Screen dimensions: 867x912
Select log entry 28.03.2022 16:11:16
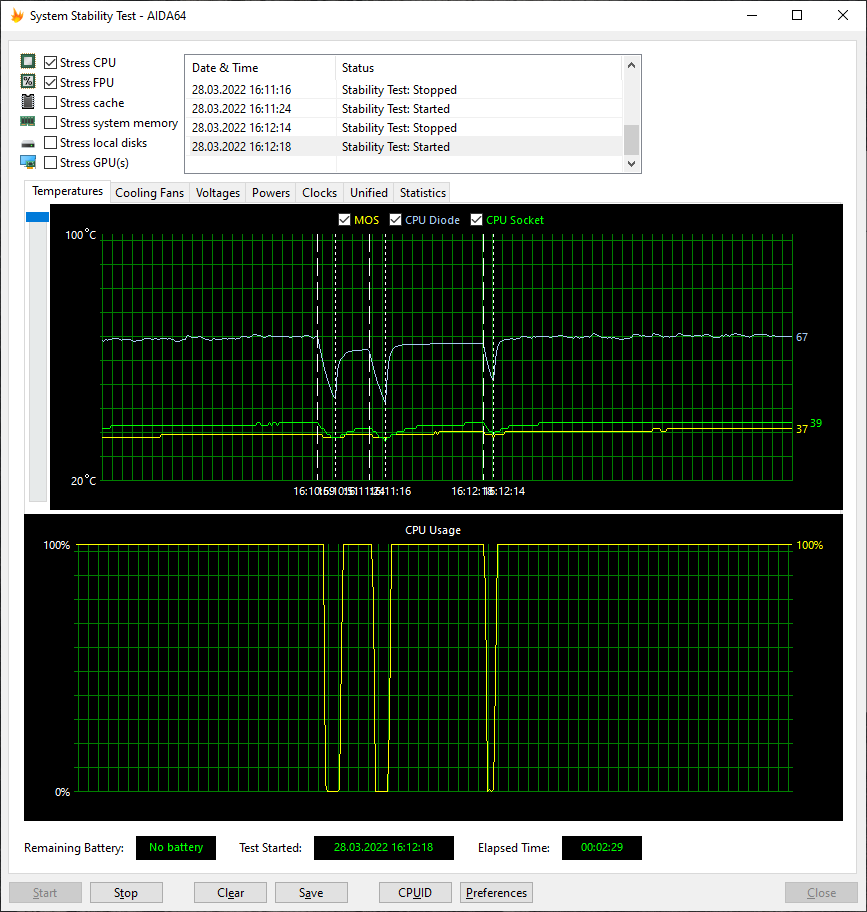pos(404,90)
